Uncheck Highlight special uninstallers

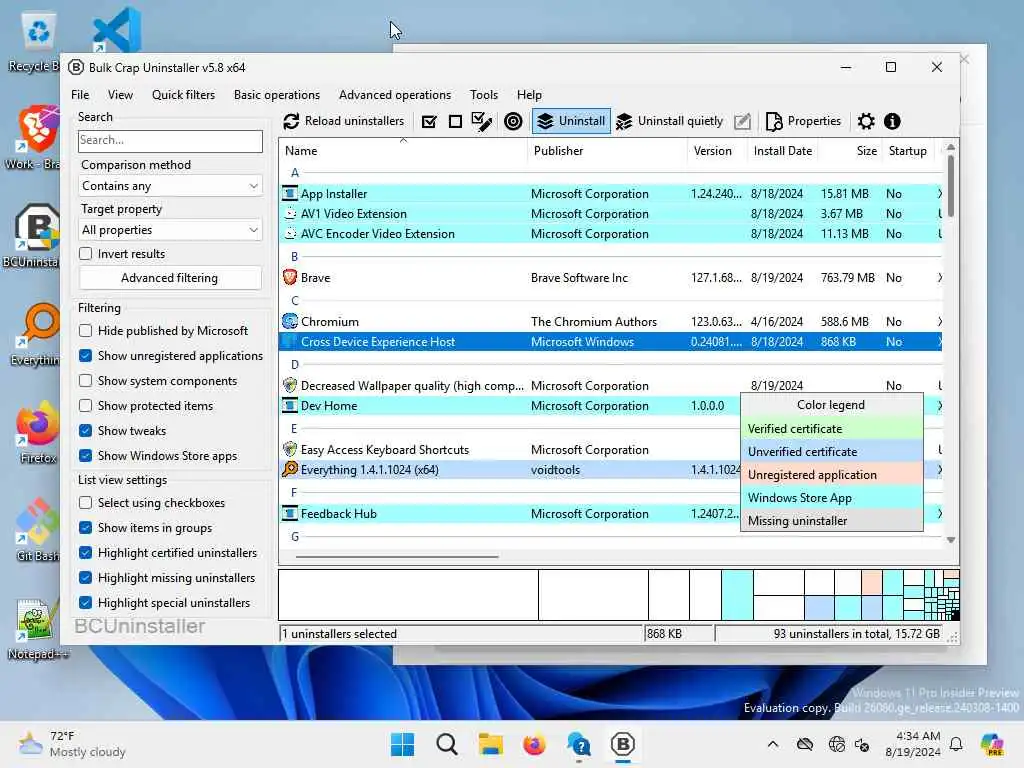86,603
